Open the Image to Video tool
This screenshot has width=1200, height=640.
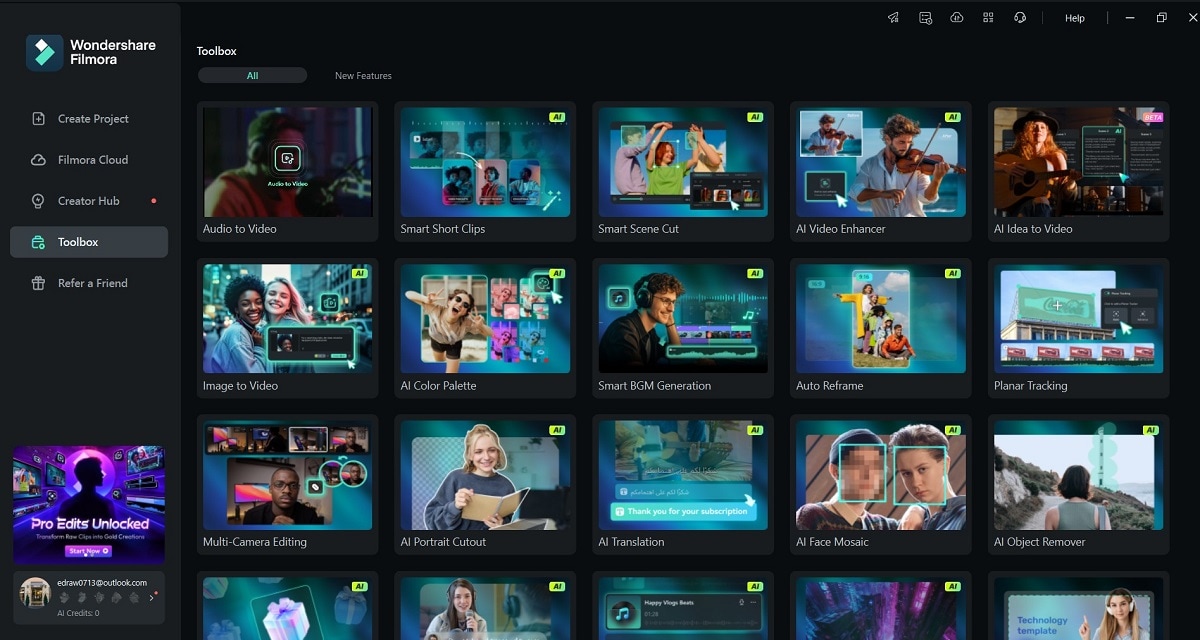(x=287, y=328)
